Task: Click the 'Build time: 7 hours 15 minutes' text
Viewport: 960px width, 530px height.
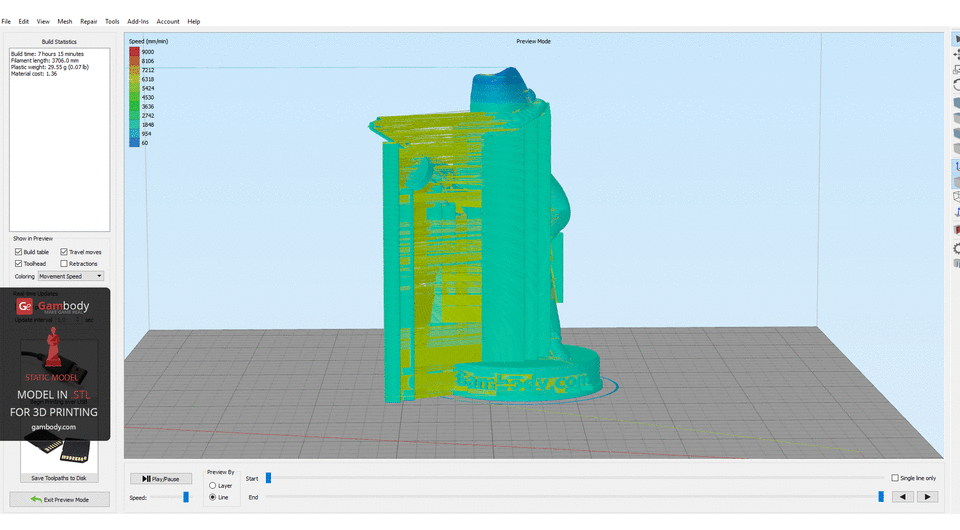Action: coord(47,54)
